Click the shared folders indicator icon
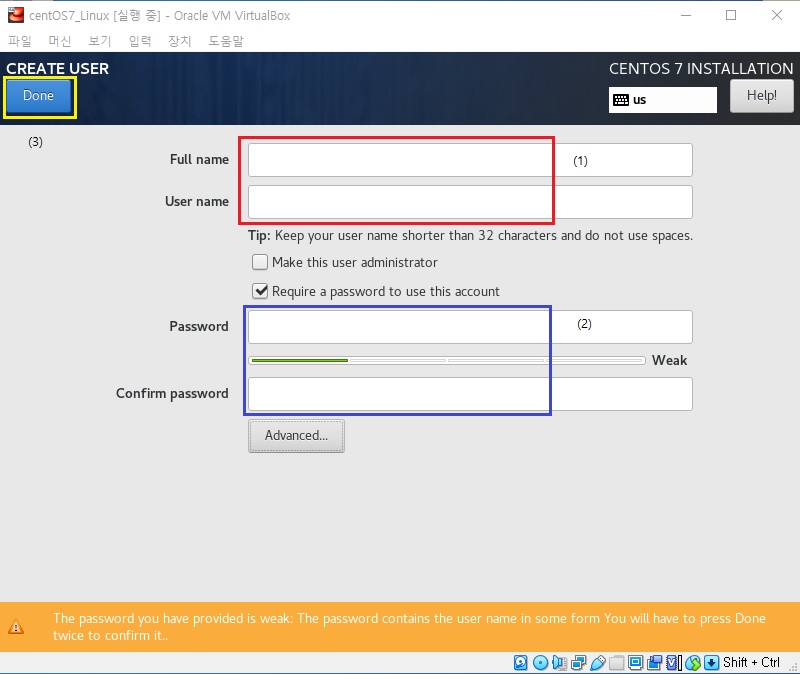800x674 pixels. click(617, 662)
